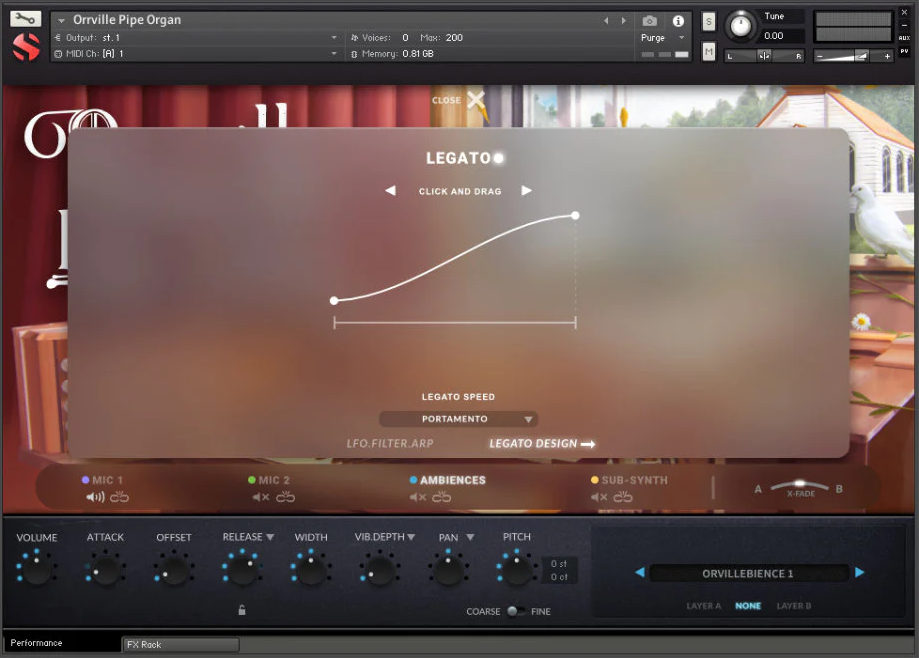Click the red Soundiron logo
The width and height of the screenshot is (919, 658).
[24, 45]
